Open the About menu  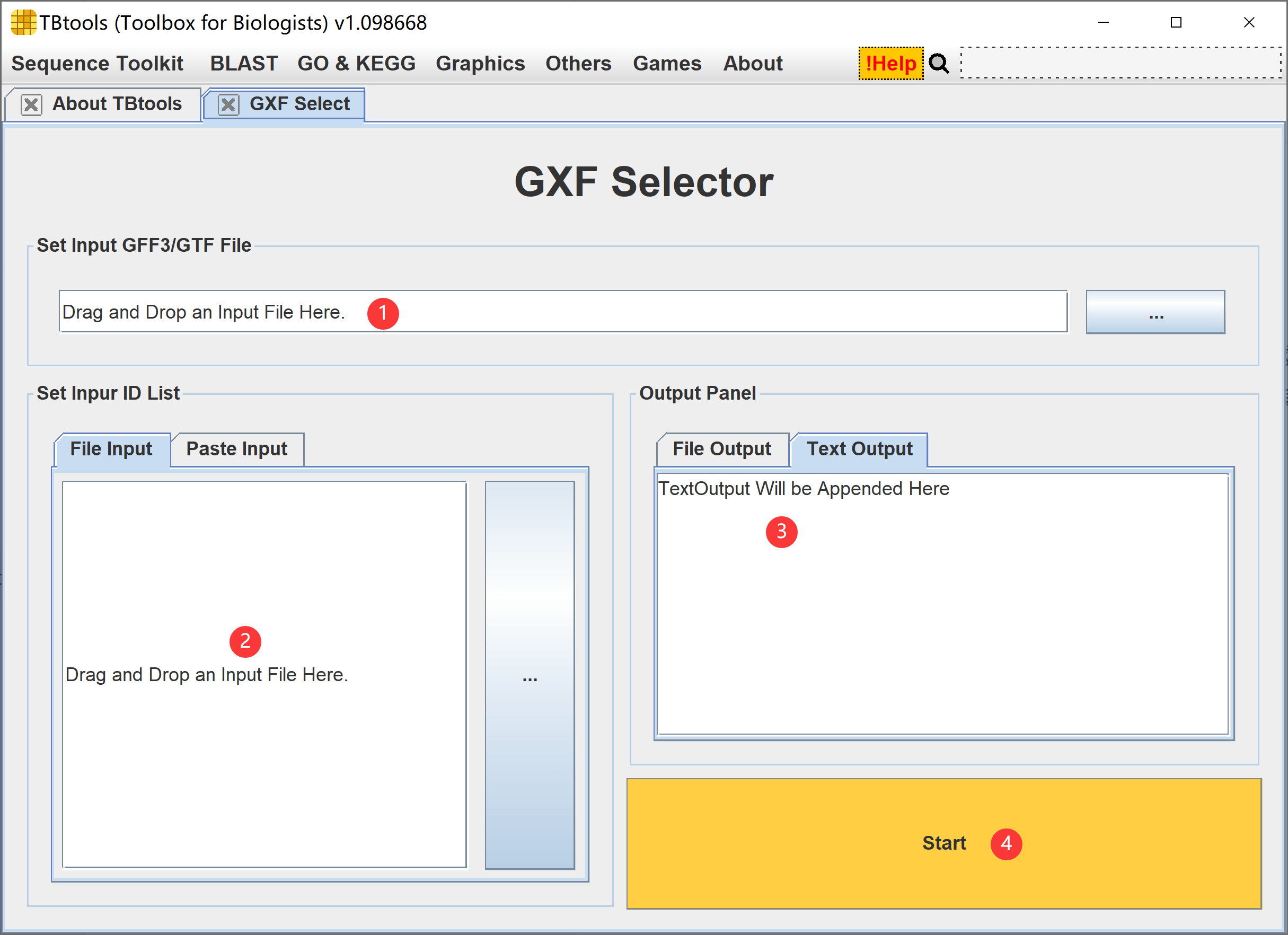[x=753, y=64]
